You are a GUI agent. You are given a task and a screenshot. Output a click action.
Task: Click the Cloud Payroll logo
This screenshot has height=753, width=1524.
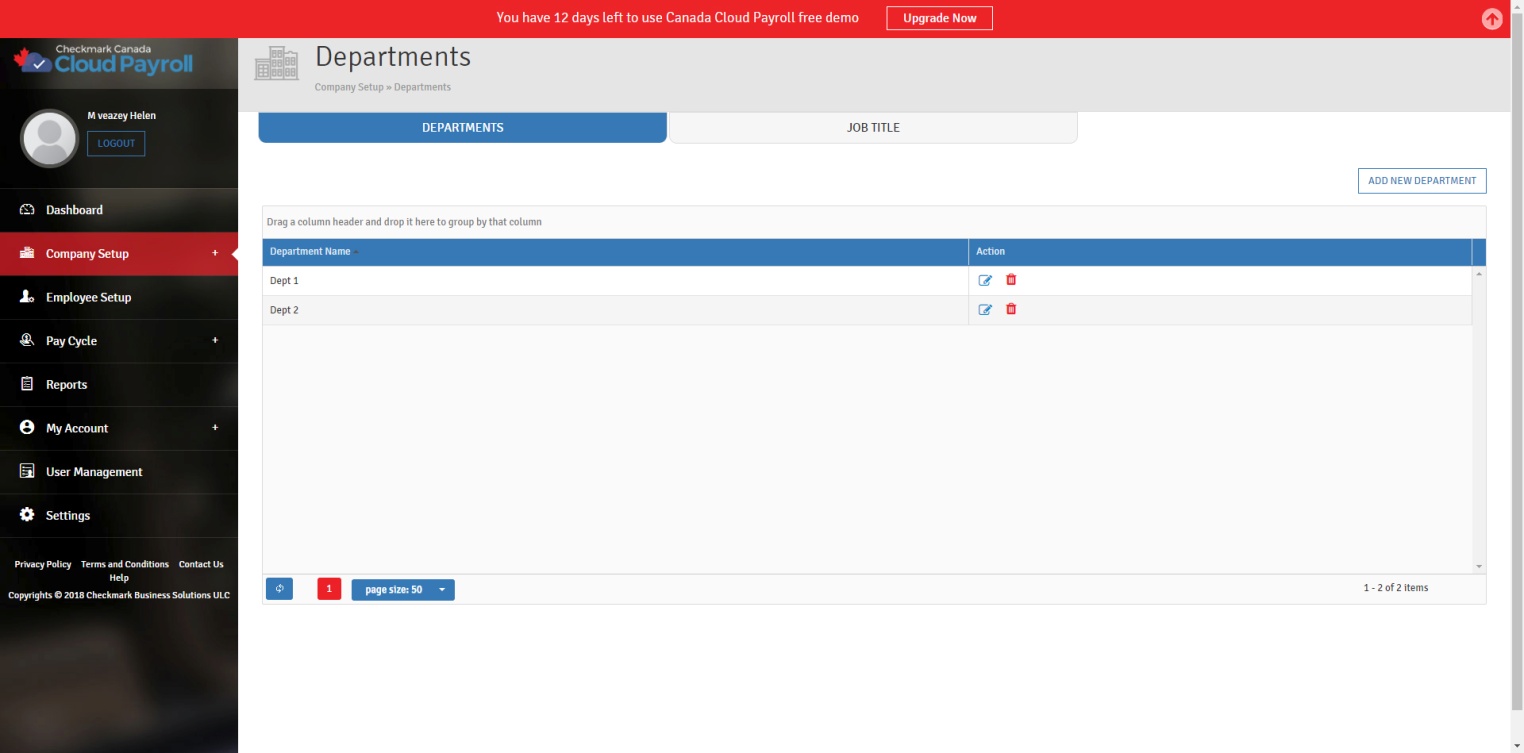click(x=104, y=61)
